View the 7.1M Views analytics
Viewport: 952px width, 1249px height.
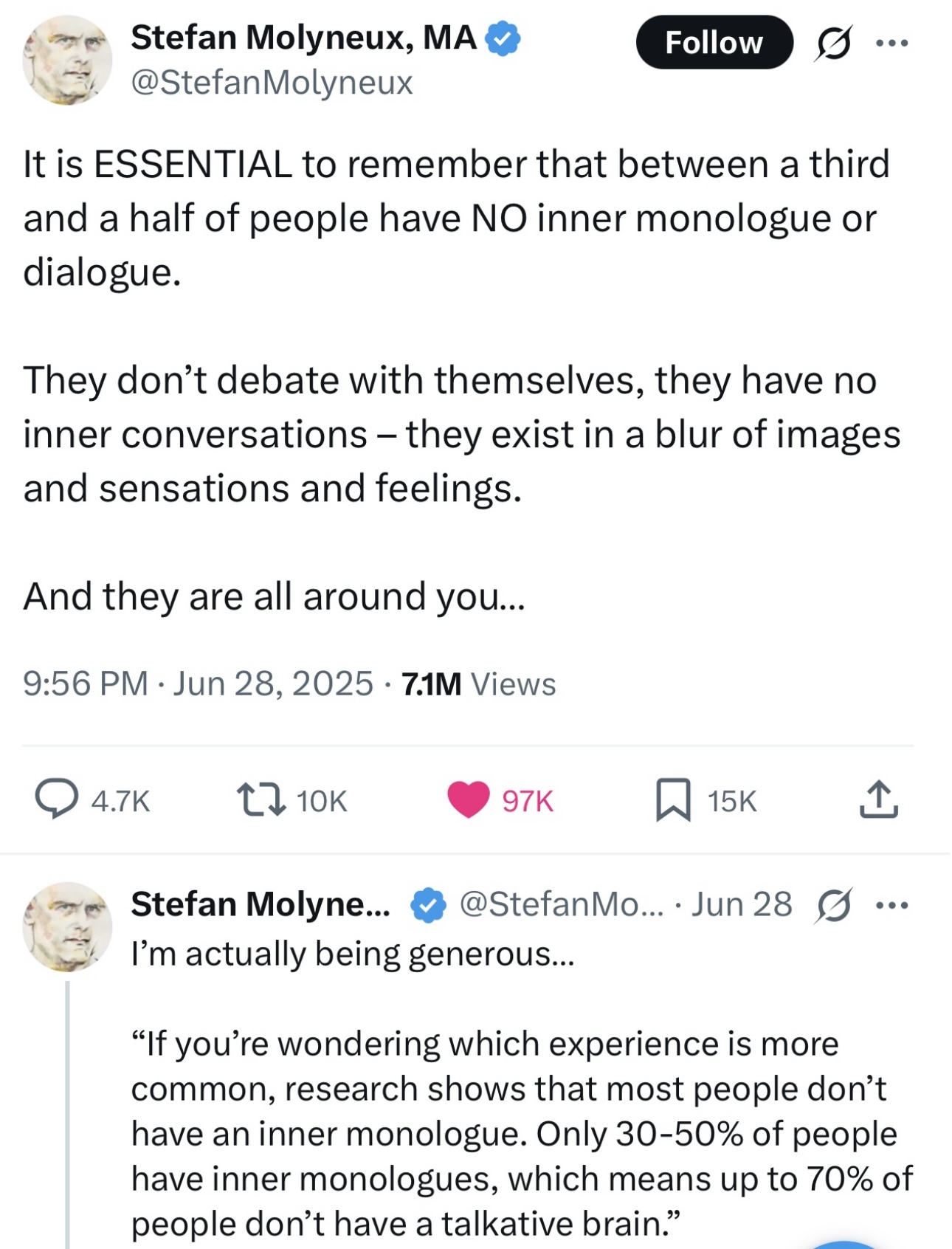point(478,684)
